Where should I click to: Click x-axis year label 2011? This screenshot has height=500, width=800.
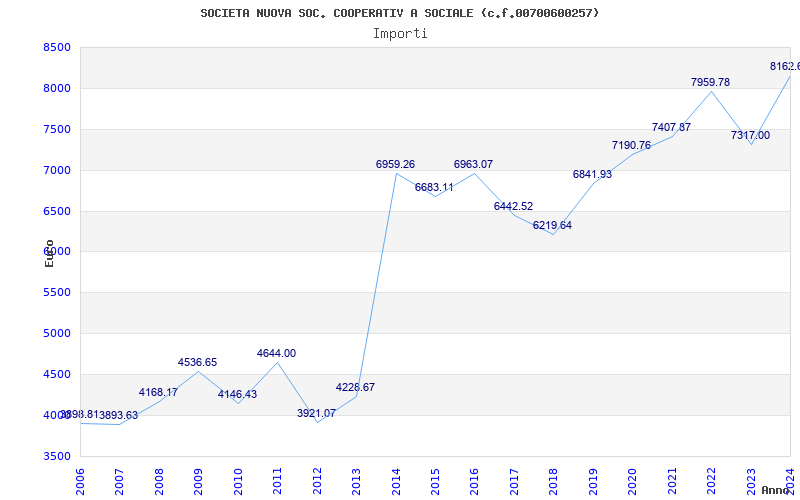point(278,481)
